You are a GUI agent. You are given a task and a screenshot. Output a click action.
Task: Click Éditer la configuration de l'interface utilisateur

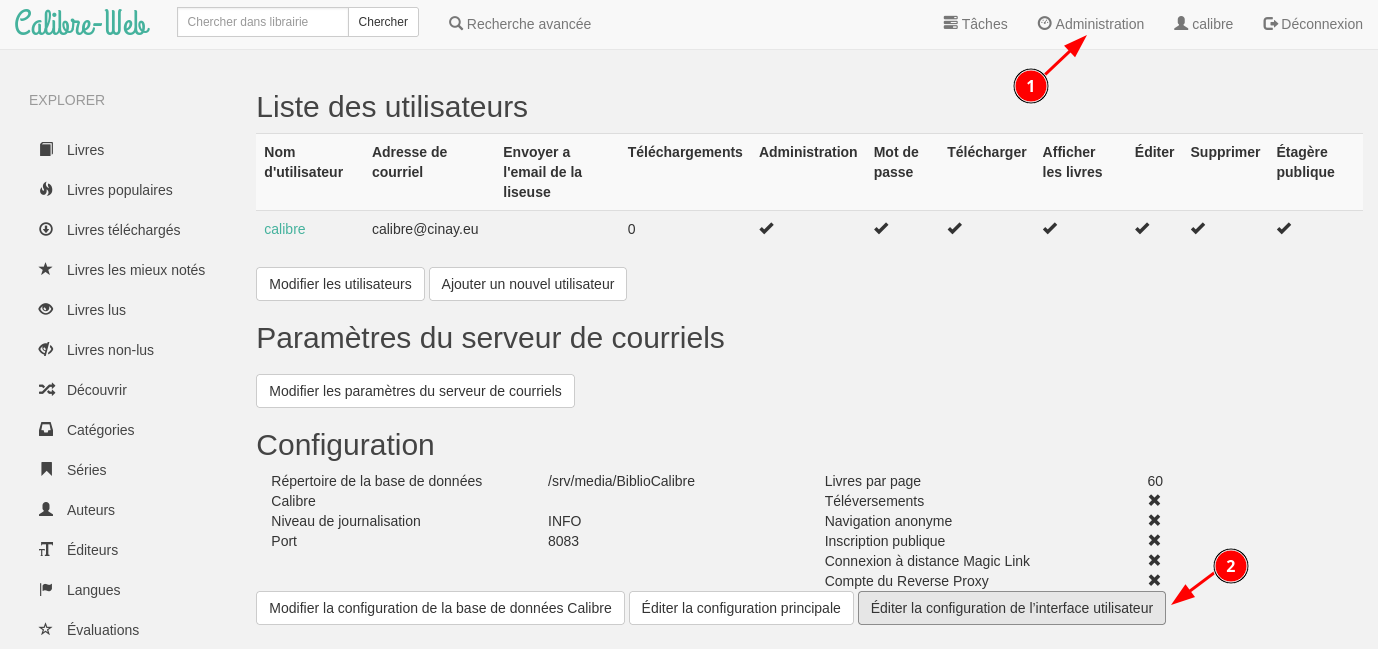1011,608
